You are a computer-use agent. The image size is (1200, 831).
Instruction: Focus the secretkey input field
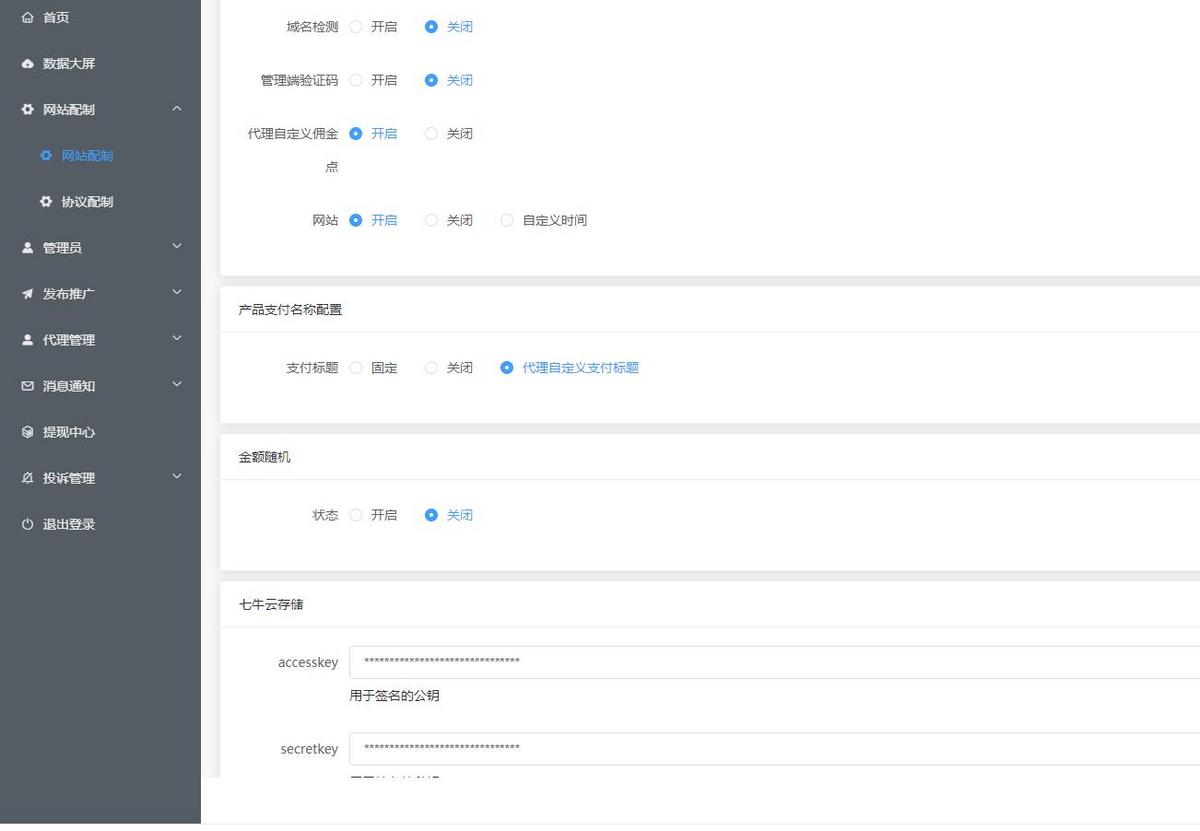[x=774, y=749]
